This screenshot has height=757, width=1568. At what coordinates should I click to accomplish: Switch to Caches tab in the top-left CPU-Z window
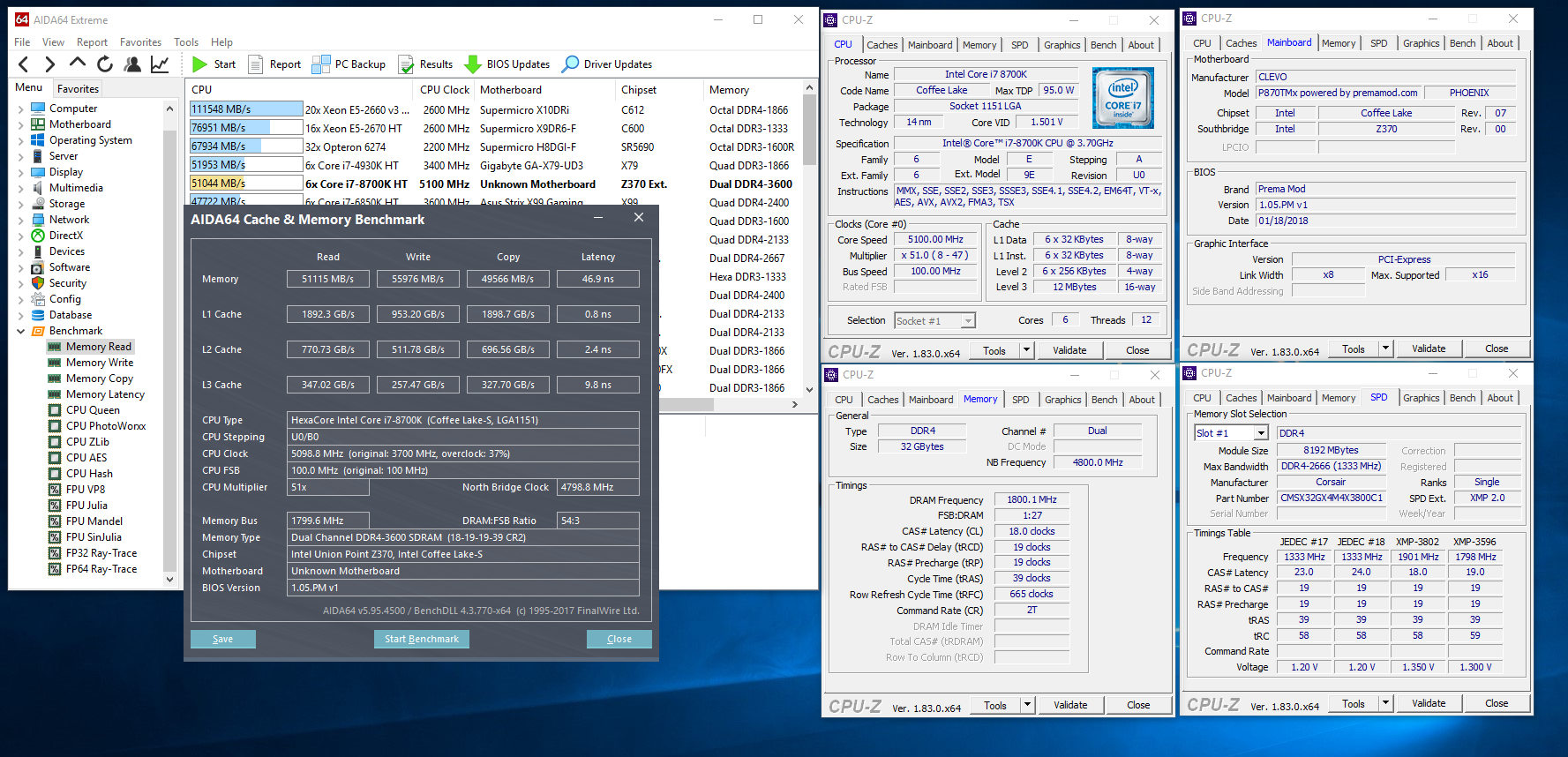click(x=882, y=45)
